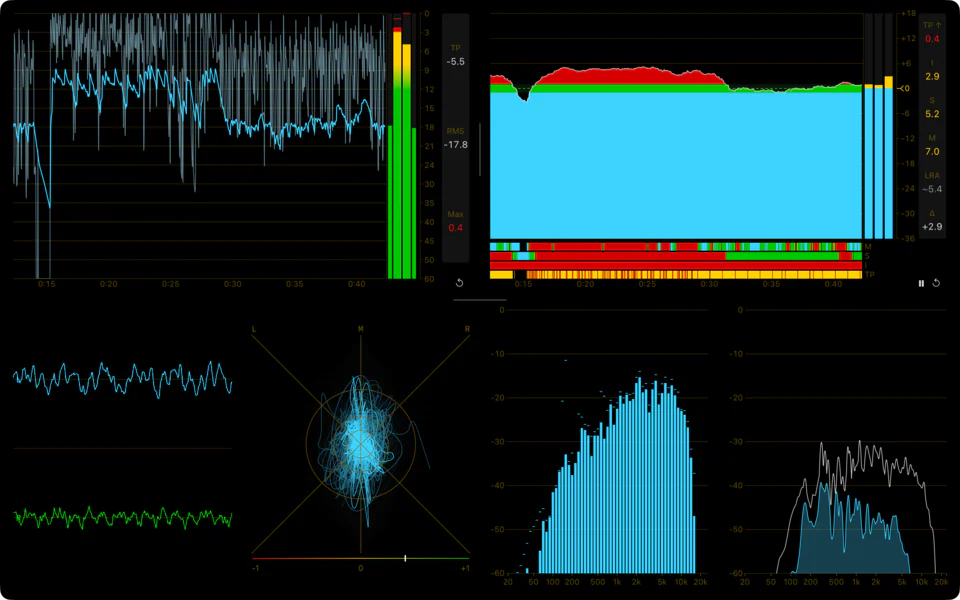Click the correlation scale -1 label
Image resolution: width=960 pixels, height=600 pixels.
pos(255,568)
